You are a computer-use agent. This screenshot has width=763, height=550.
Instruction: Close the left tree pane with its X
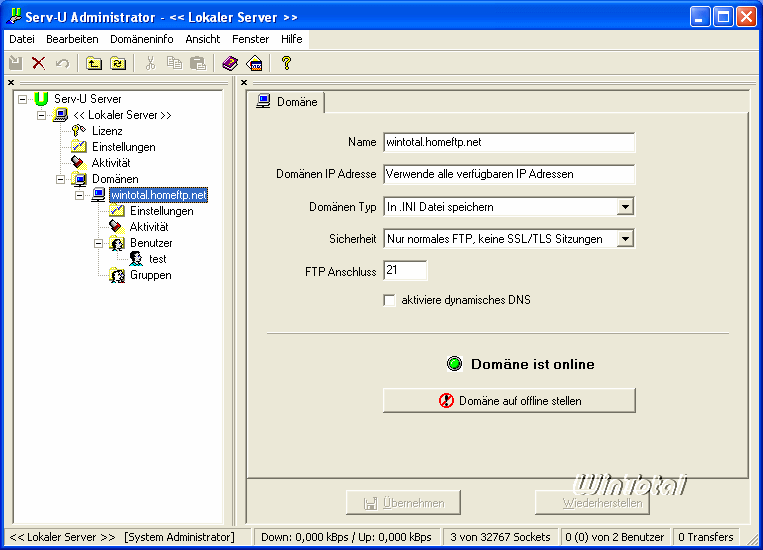pos(11,83)
